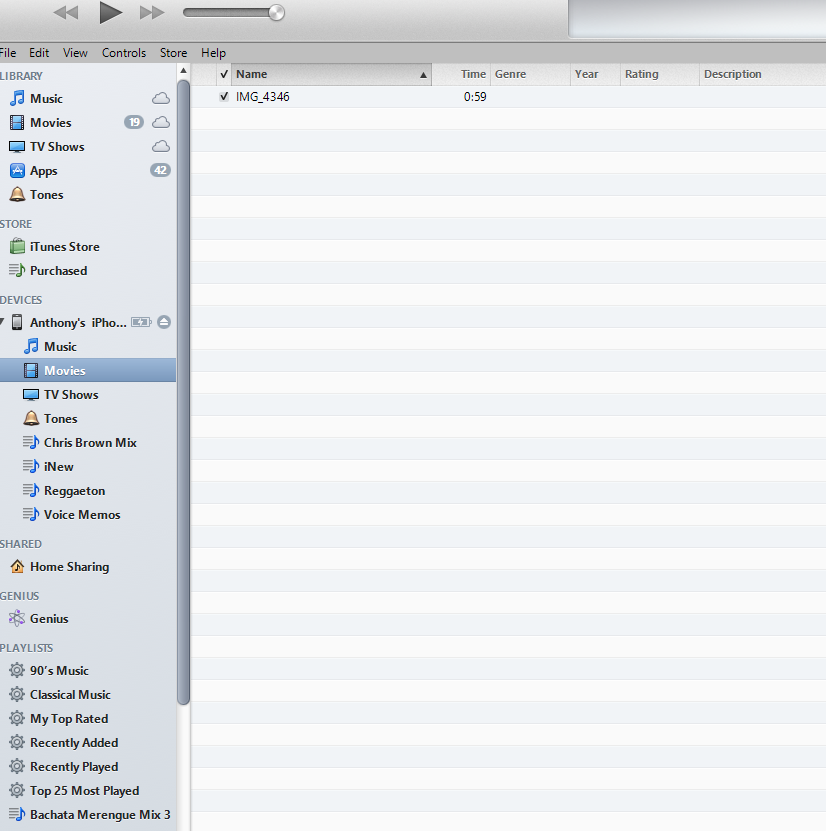Open the View menu
Image resolution: width=826 pixels, height=831 pixels.
75,53
